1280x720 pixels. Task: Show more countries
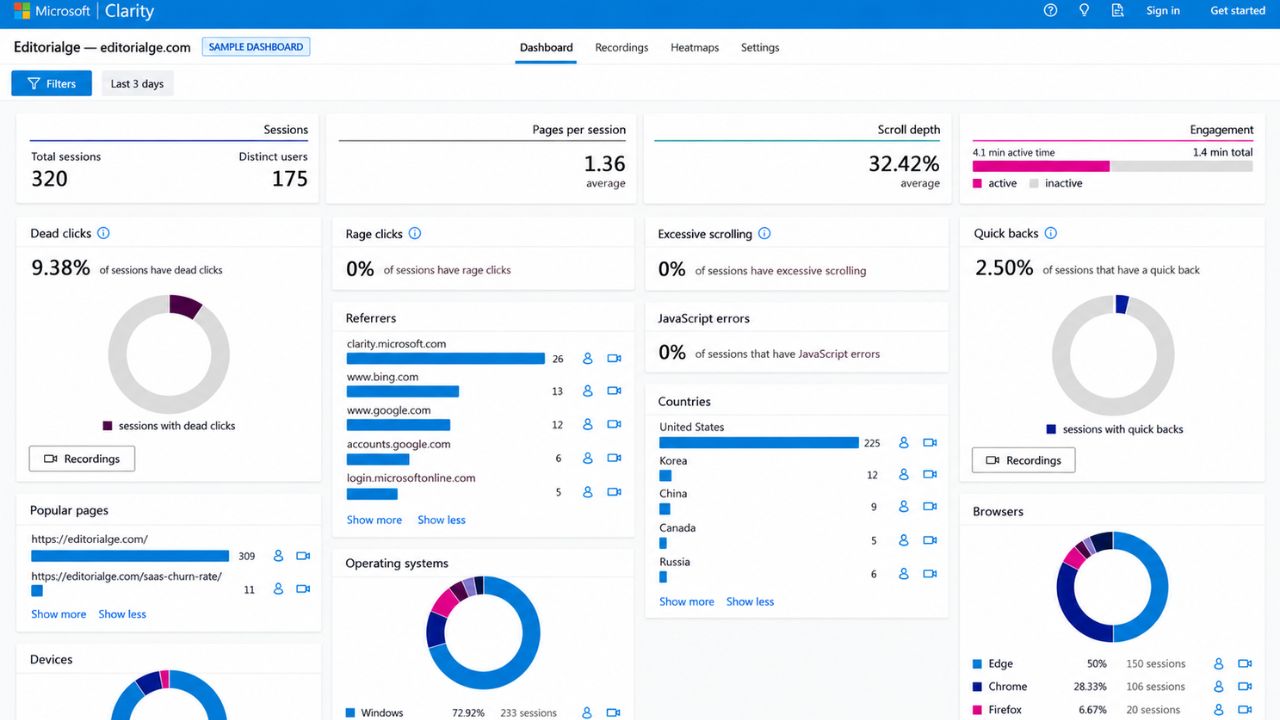click(686, 602)
